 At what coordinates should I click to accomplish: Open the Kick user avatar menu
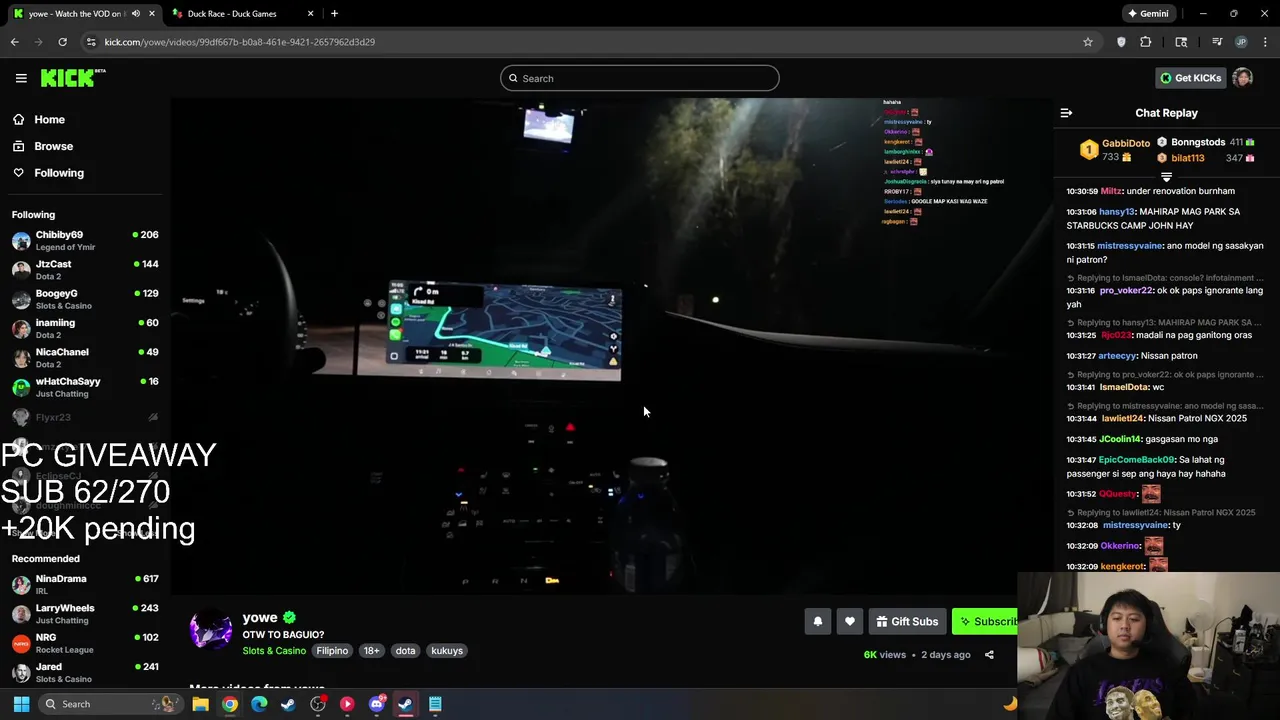[x=1243, y=78]
